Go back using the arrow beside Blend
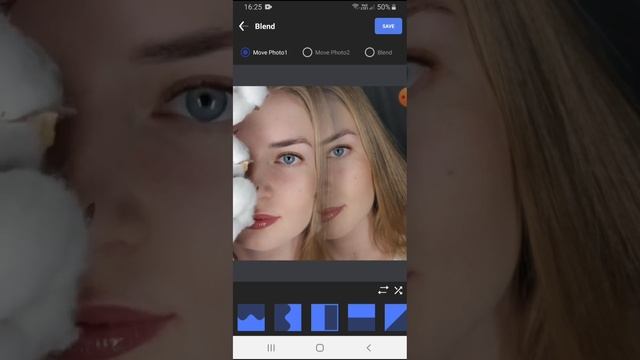The width and height of the screenshot is (640, 360). click(x=243, y=26)
